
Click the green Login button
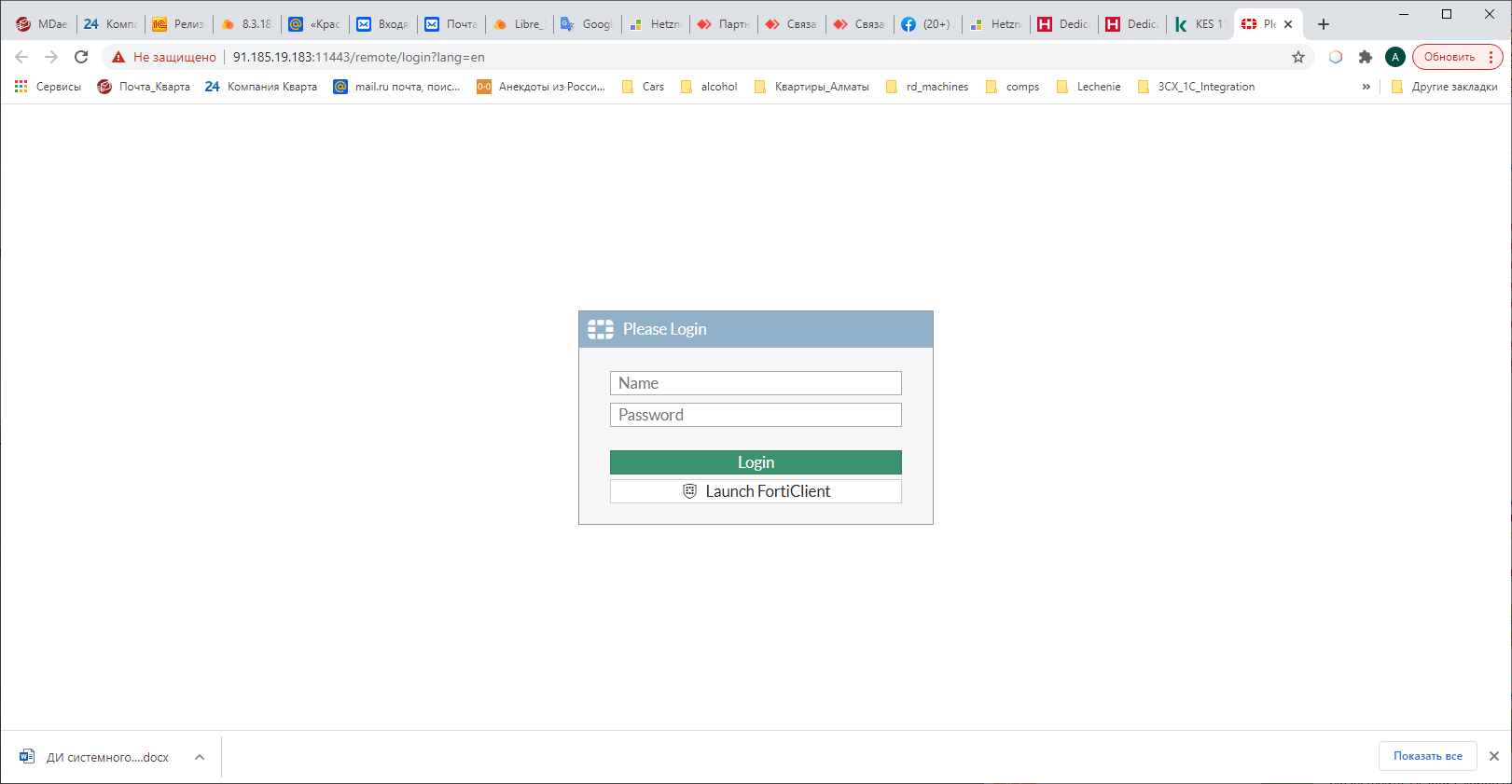[756, 462]
